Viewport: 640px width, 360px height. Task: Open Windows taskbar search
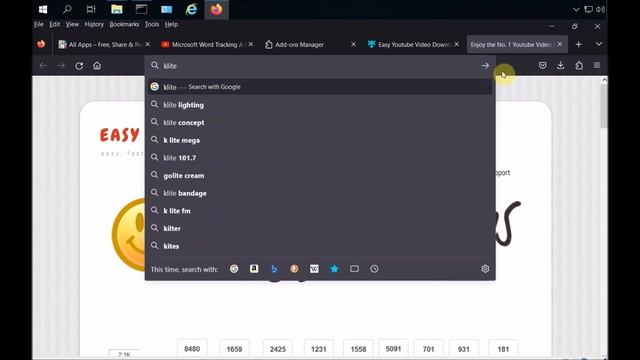67,9
